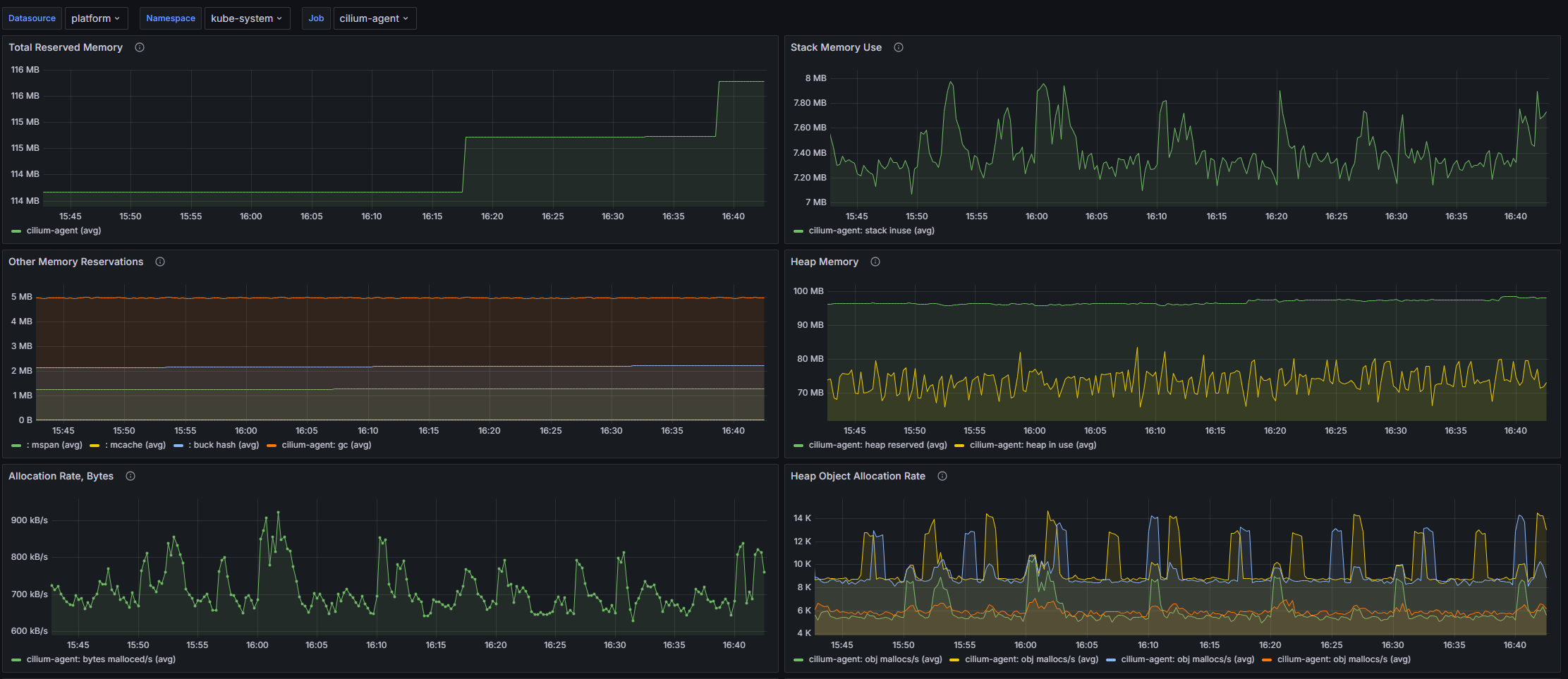
Task: Click the Stack Memory Use info icon
Action: 899,47
